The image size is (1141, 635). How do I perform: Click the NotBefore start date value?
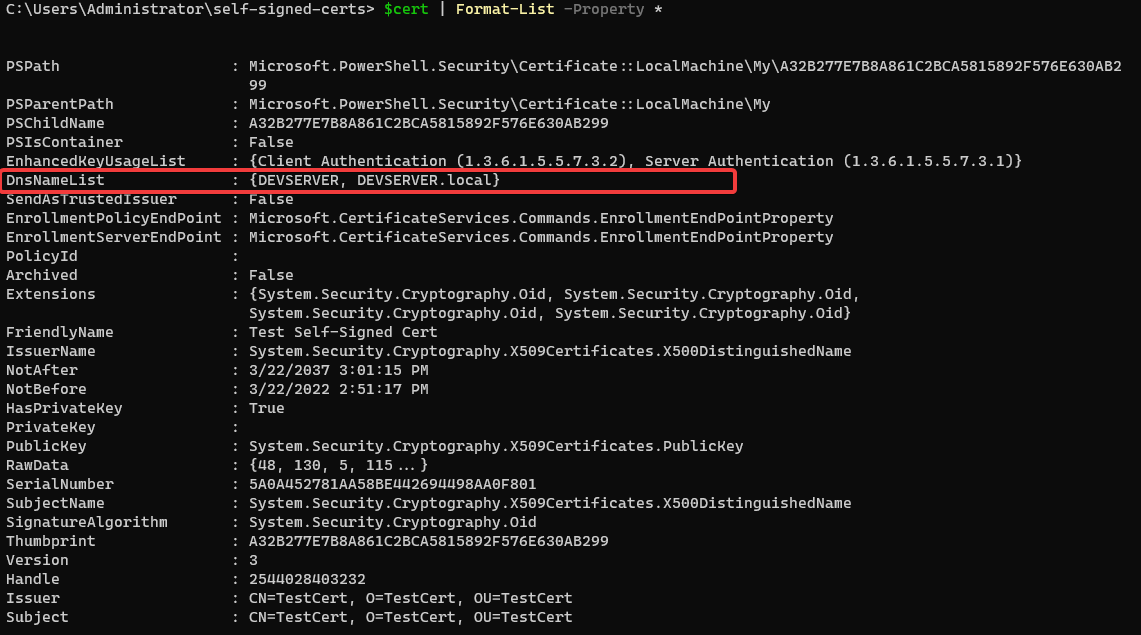click(x=338, y=389)
